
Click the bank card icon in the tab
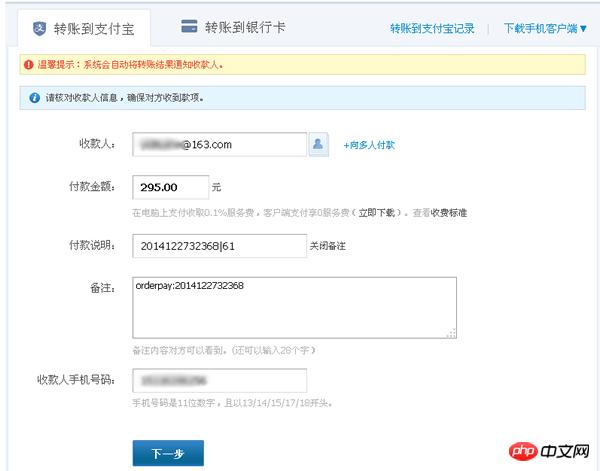189,27
